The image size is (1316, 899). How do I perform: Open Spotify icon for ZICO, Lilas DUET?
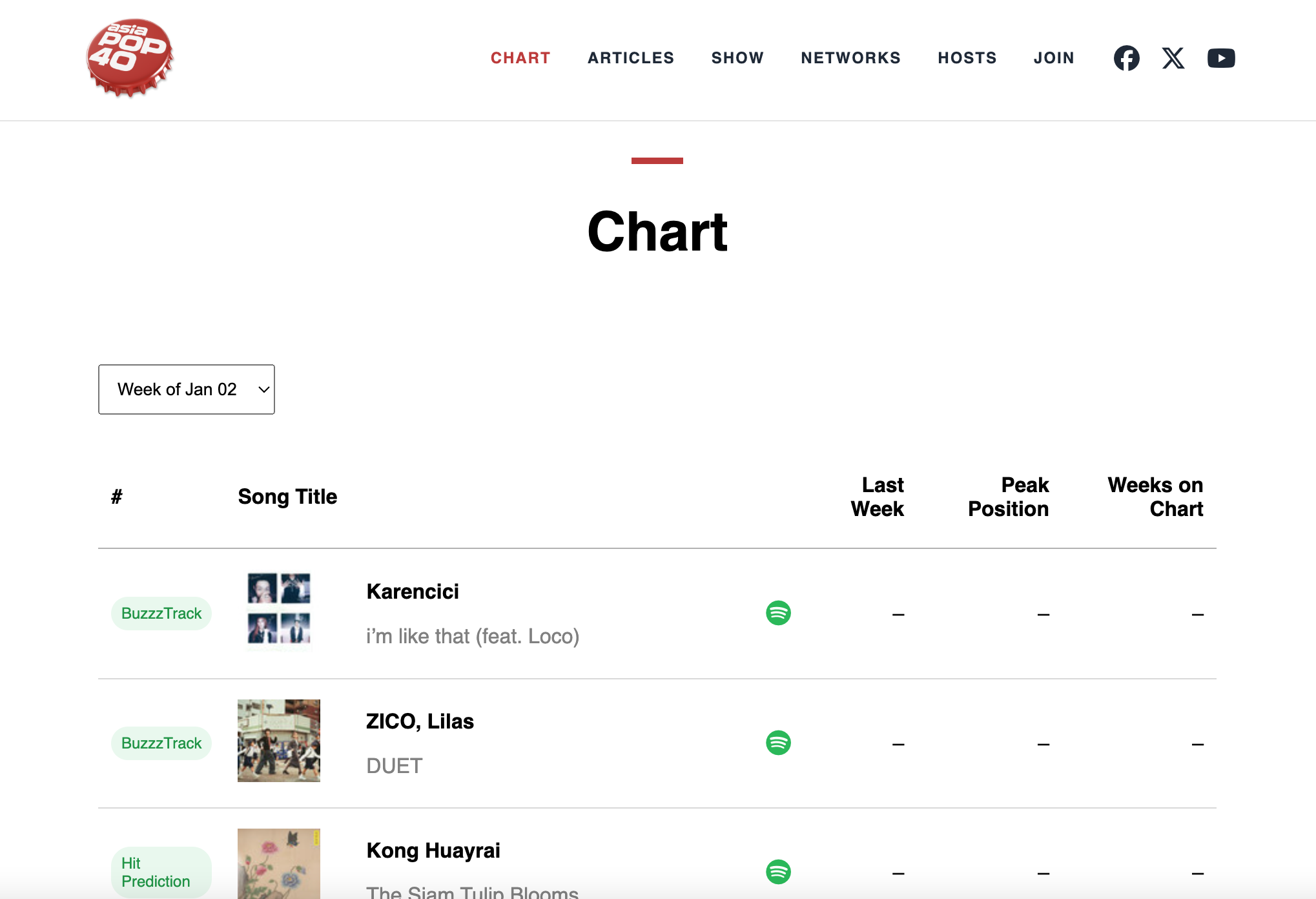click(778, 743)
